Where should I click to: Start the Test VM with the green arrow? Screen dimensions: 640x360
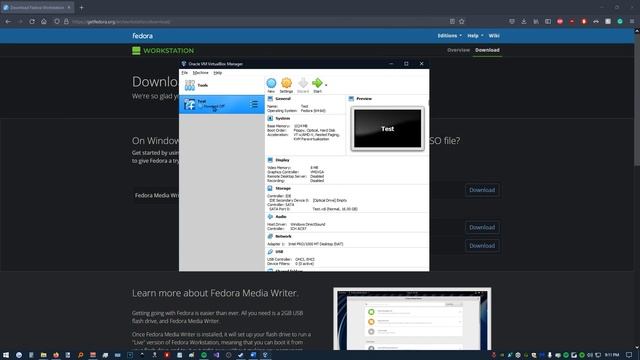(x=318, y=85)
